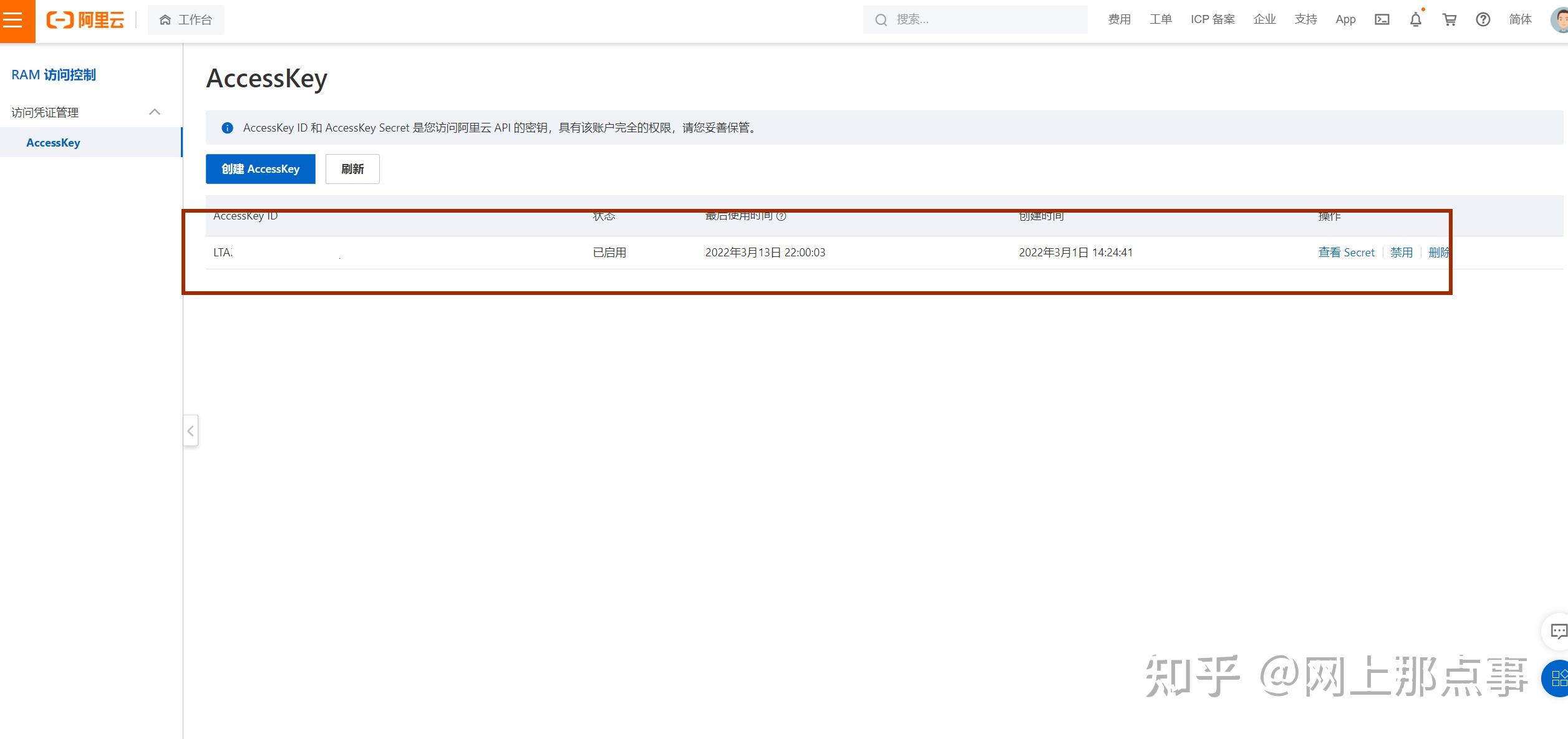The width and height of the screenshot is (1568, 739).
Task: Click the LTA AccessKey ID cell
Action: click(x=223, y=253)
